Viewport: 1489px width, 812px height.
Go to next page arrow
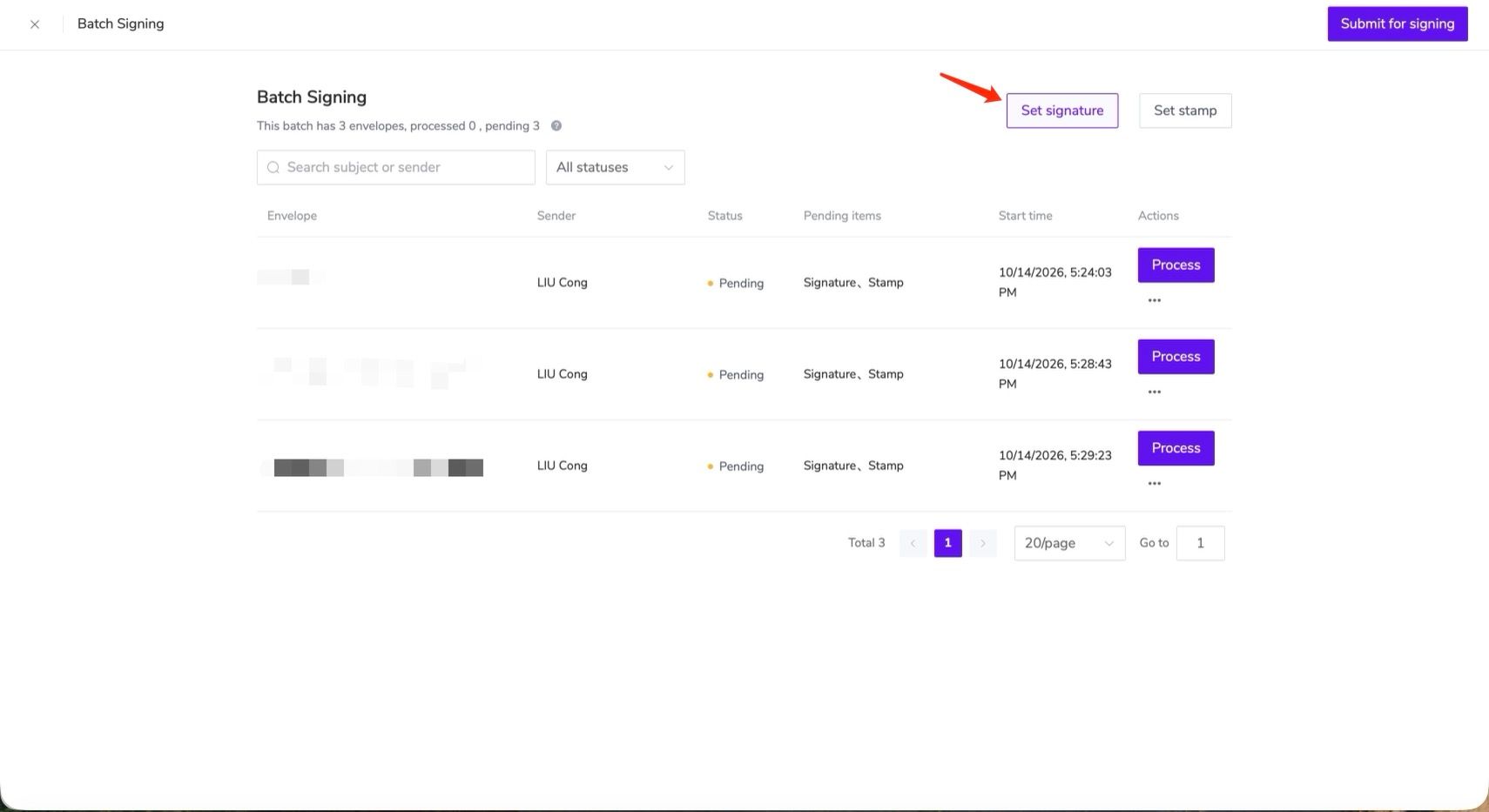point(983,543)
